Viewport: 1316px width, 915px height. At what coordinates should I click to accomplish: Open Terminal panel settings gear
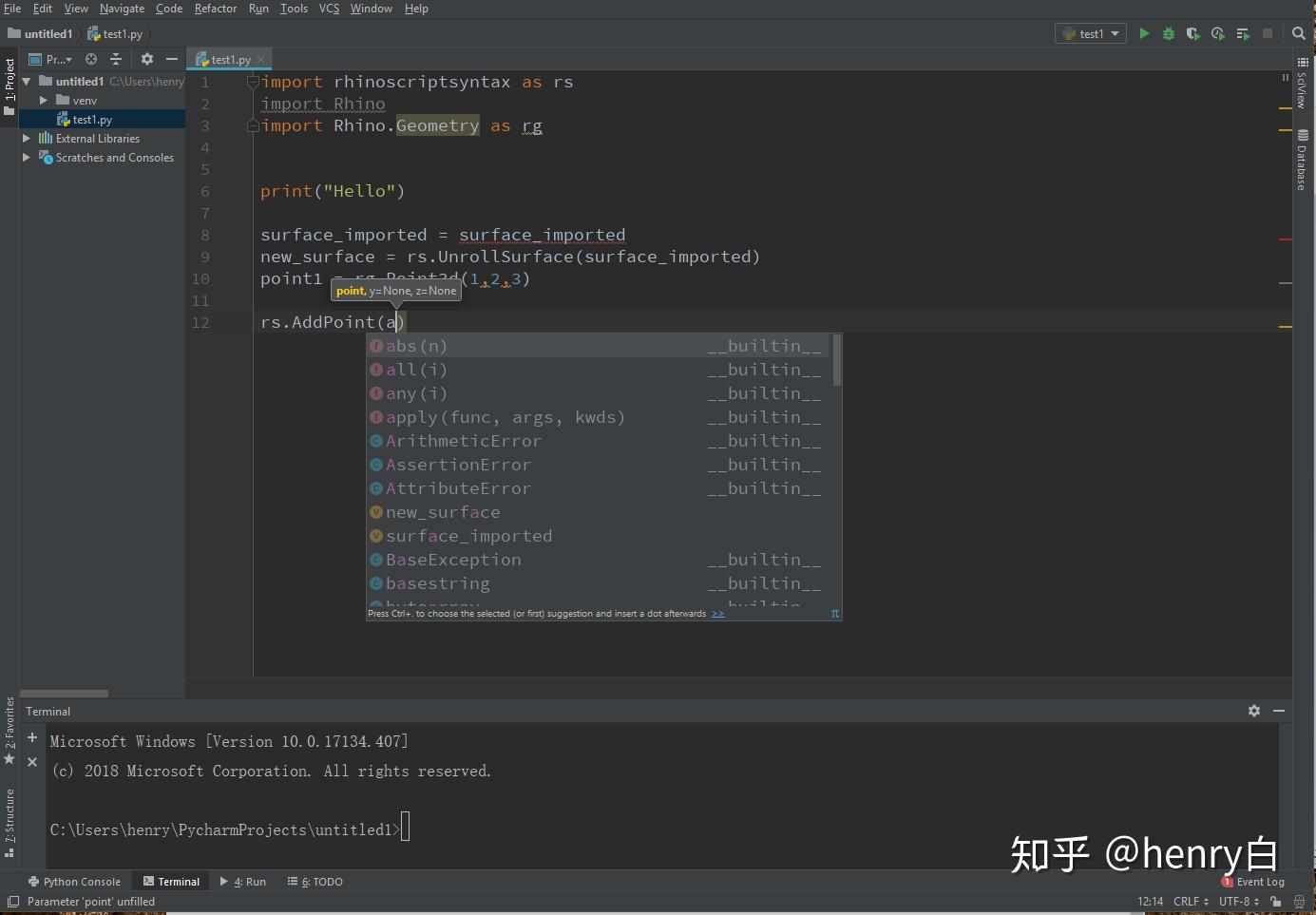click(x=1254, y=711)
